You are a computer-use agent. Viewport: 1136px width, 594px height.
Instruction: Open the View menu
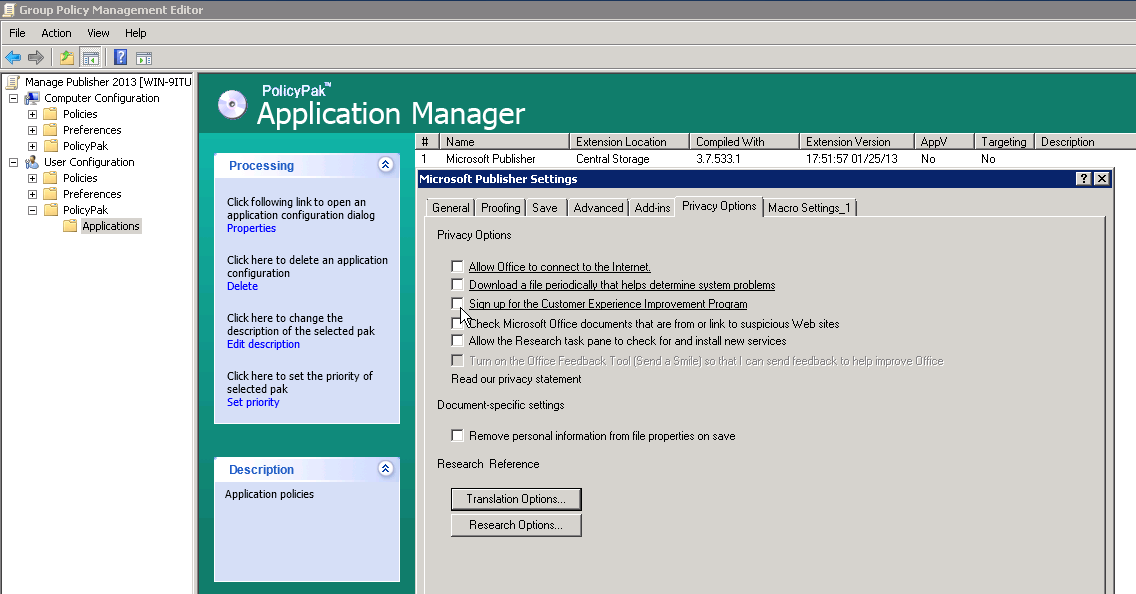[x=98, y=33]
